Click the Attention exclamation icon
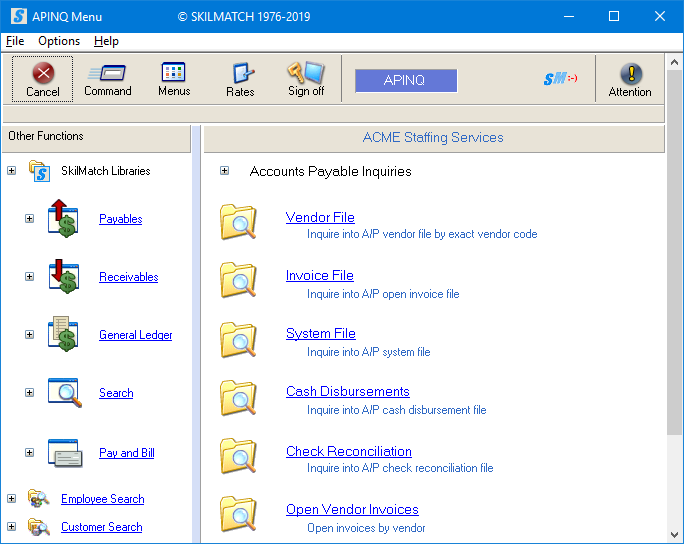The image size is (684, 544). pos(631,73)
